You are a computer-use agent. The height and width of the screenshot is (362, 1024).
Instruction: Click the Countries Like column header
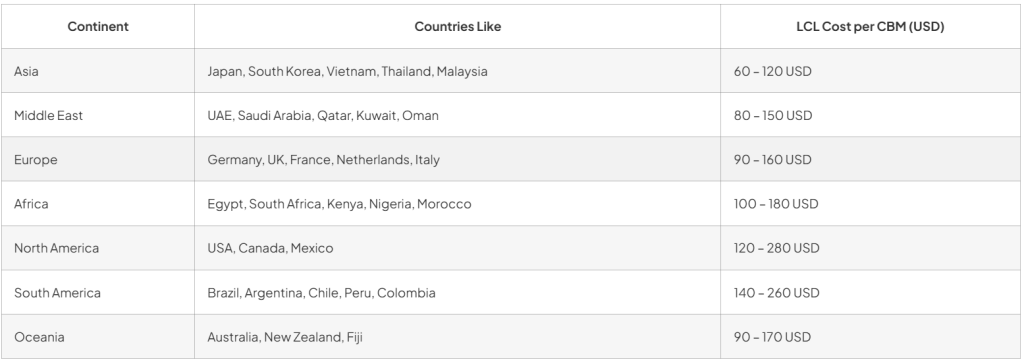pos(457,27)
